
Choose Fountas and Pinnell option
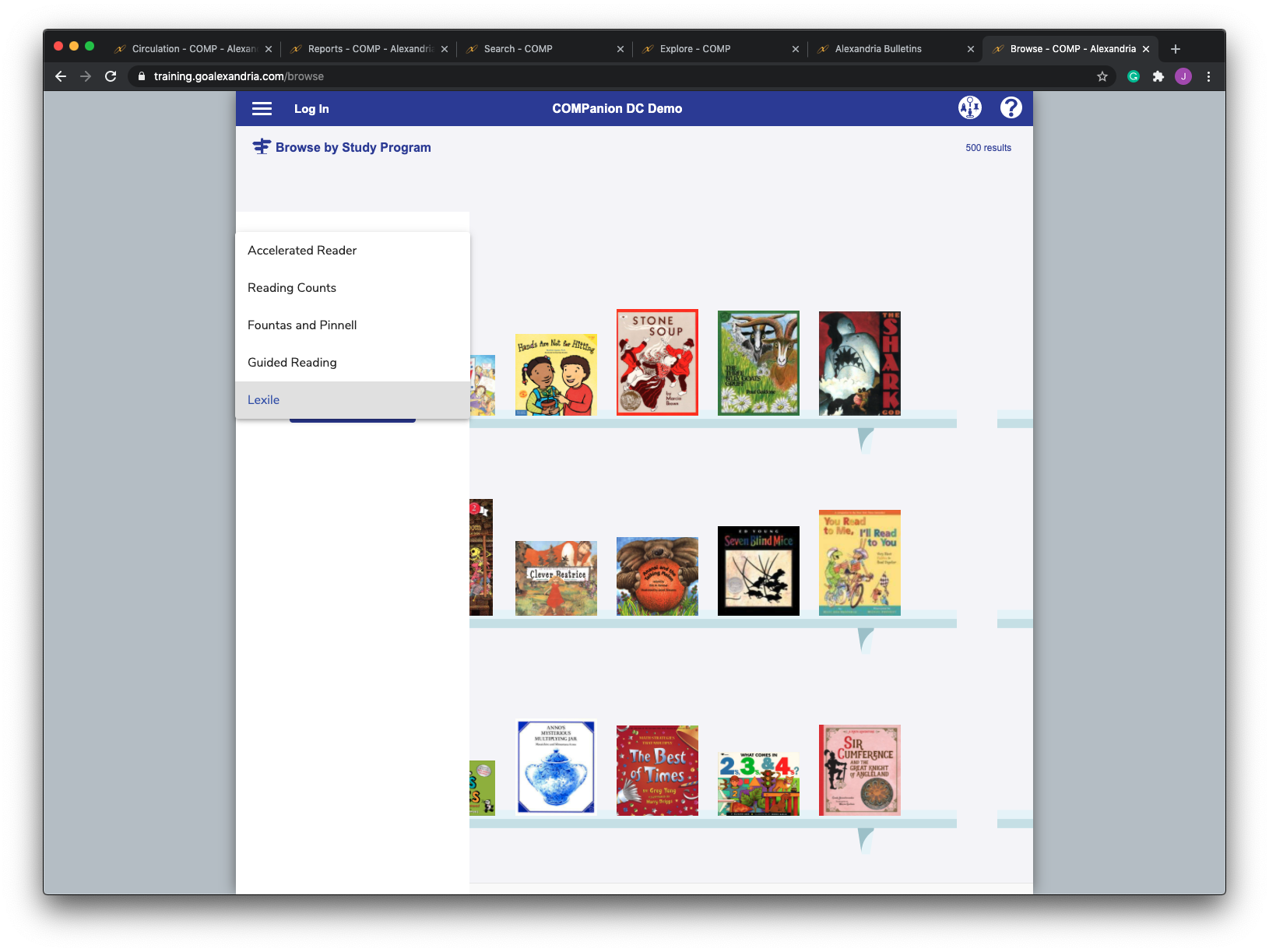coord(353,325)
